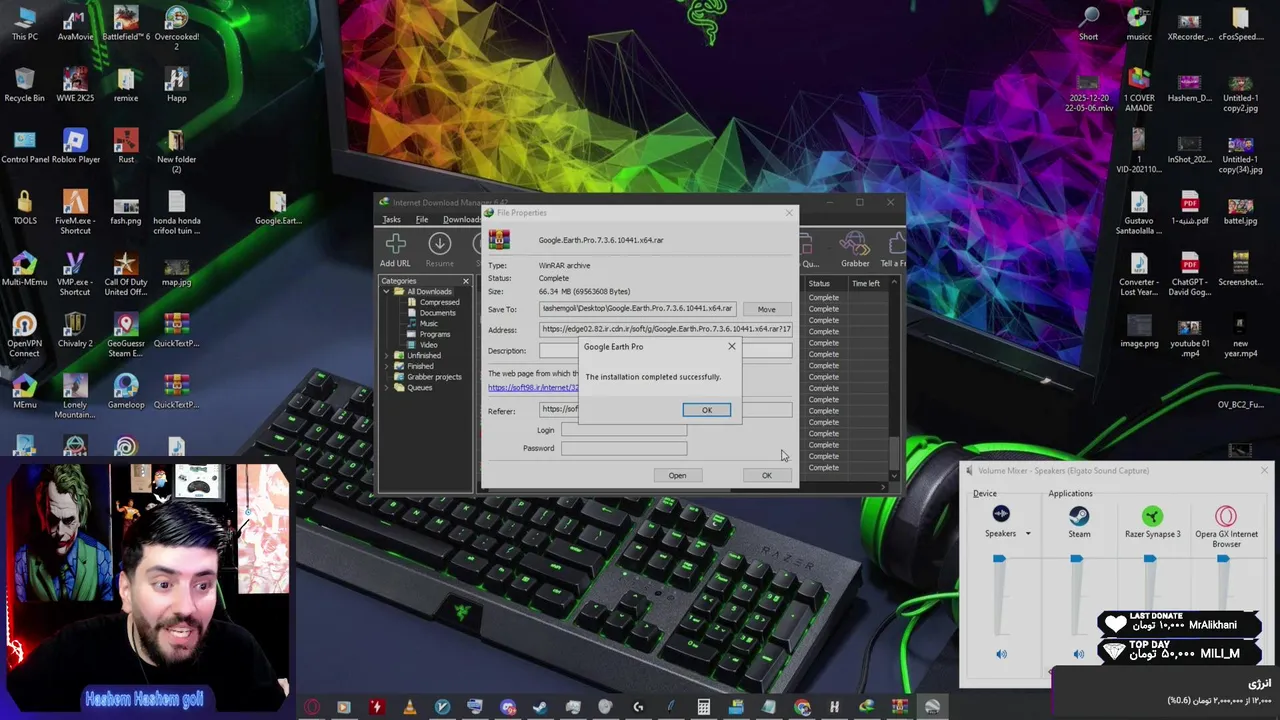The image size is (1280, 720).
Task: Select the WWE 2K25 desktop icon
Action: (75, 86)
